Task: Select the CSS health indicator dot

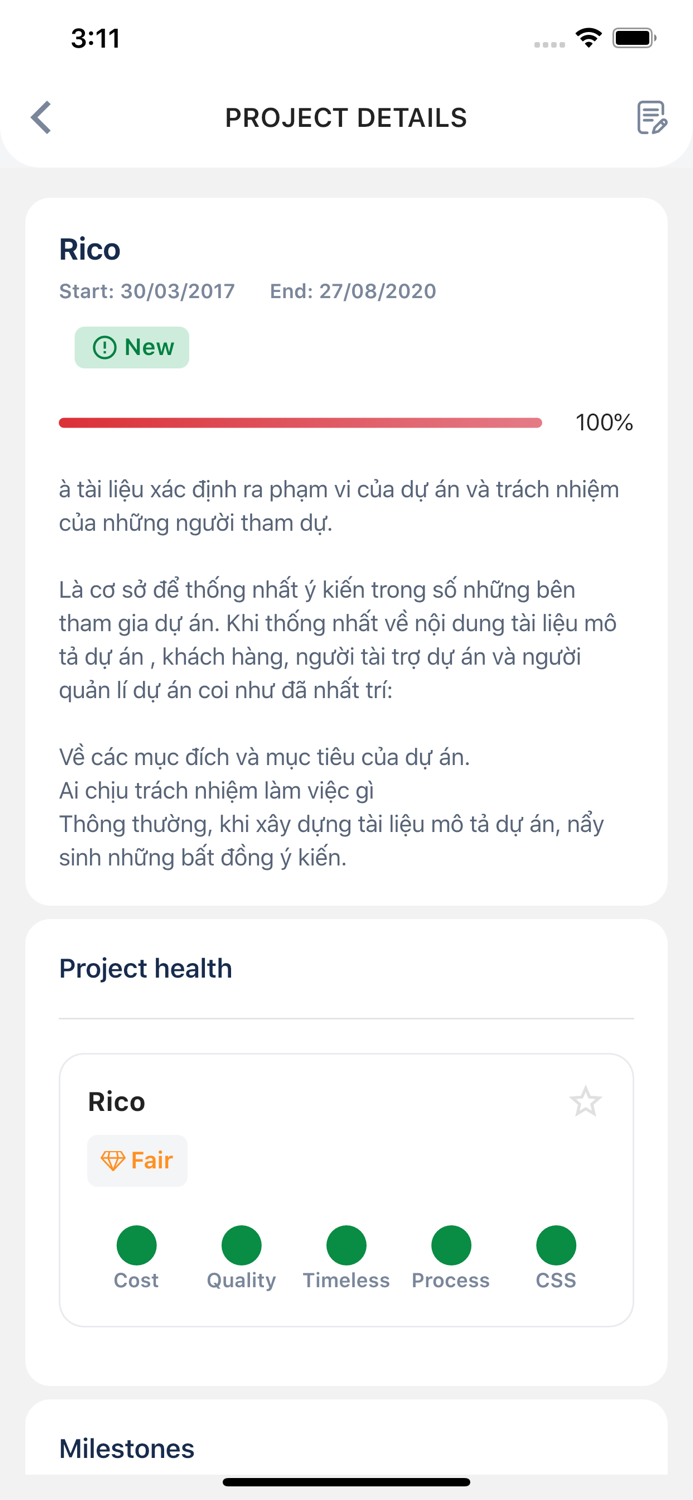Action: (556, 1245)
